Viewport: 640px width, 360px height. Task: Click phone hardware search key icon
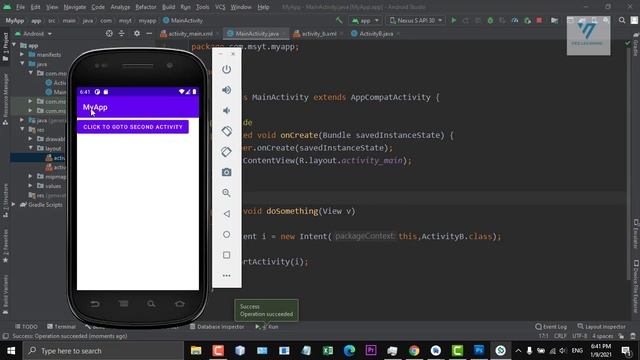point(151,304)
